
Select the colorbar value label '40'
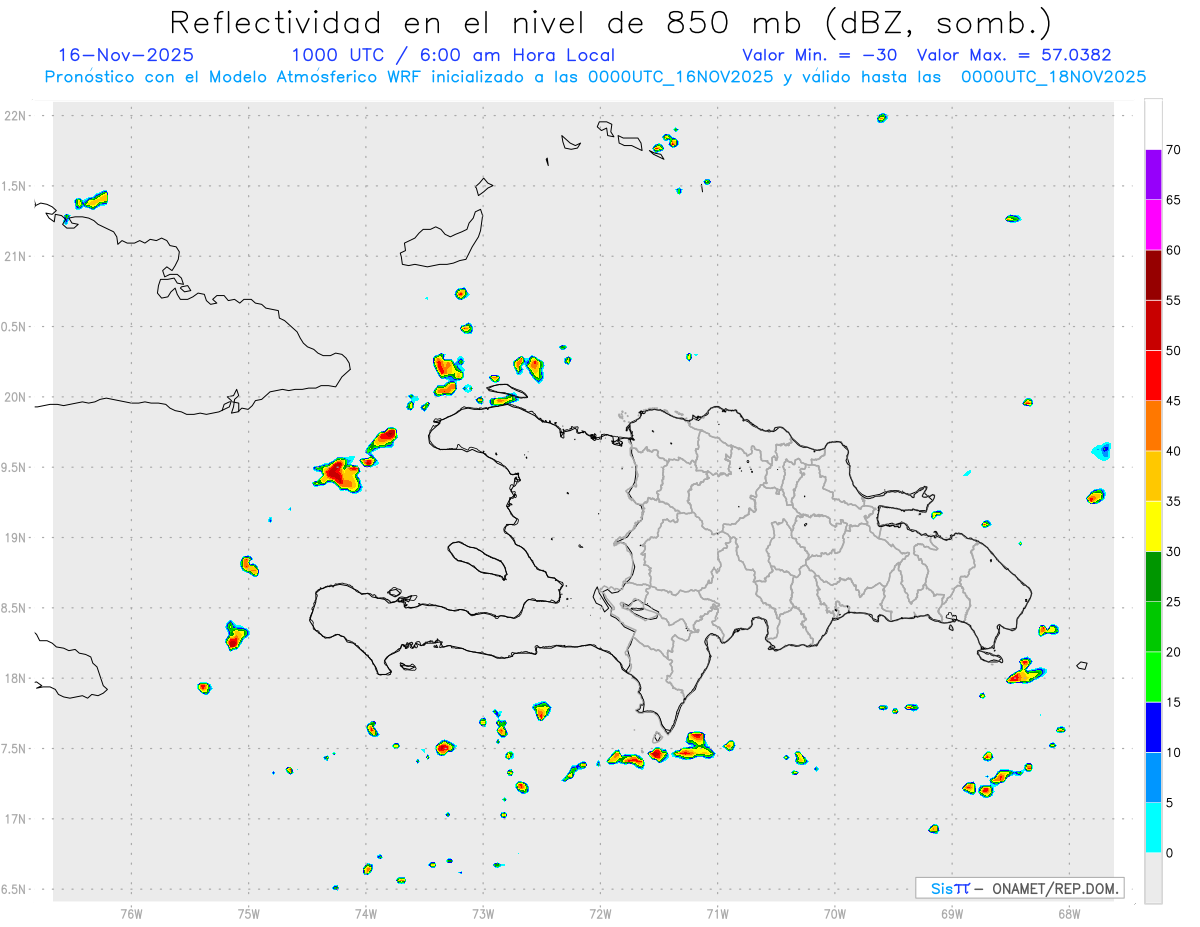pos(1174,451)
